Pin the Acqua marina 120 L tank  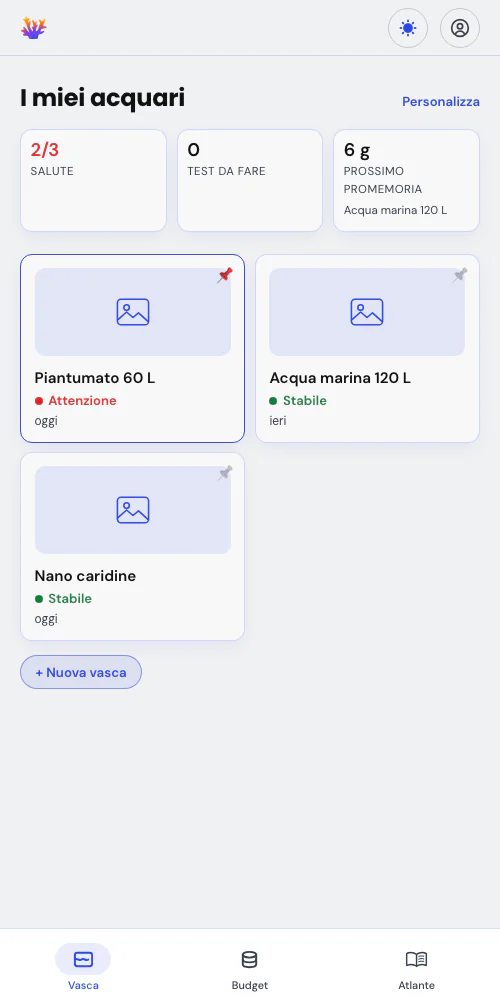459,276
